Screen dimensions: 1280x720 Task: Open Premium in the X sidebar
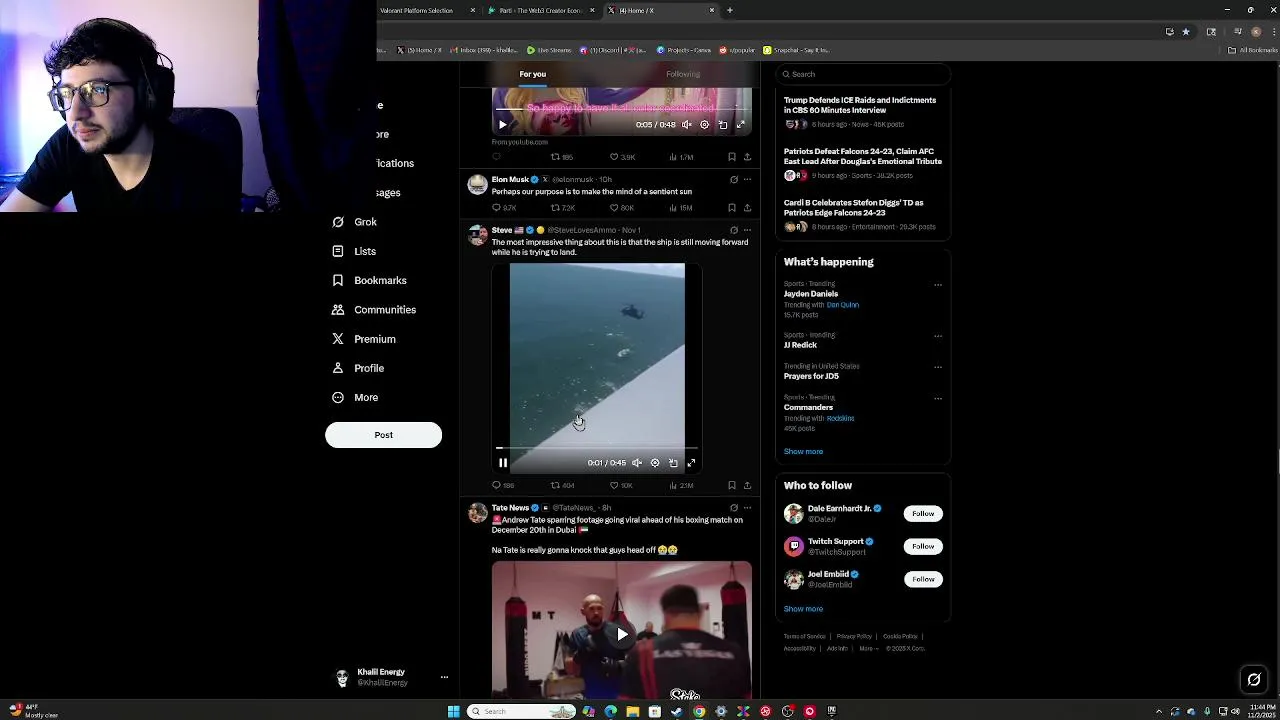364,339
